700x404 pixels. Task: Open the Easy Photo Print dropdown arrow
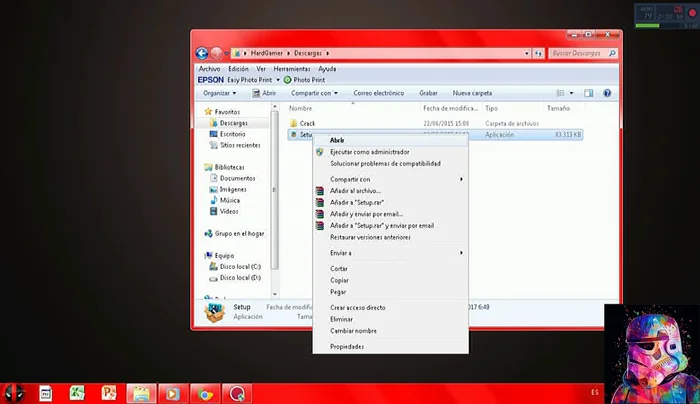point(278,80)
